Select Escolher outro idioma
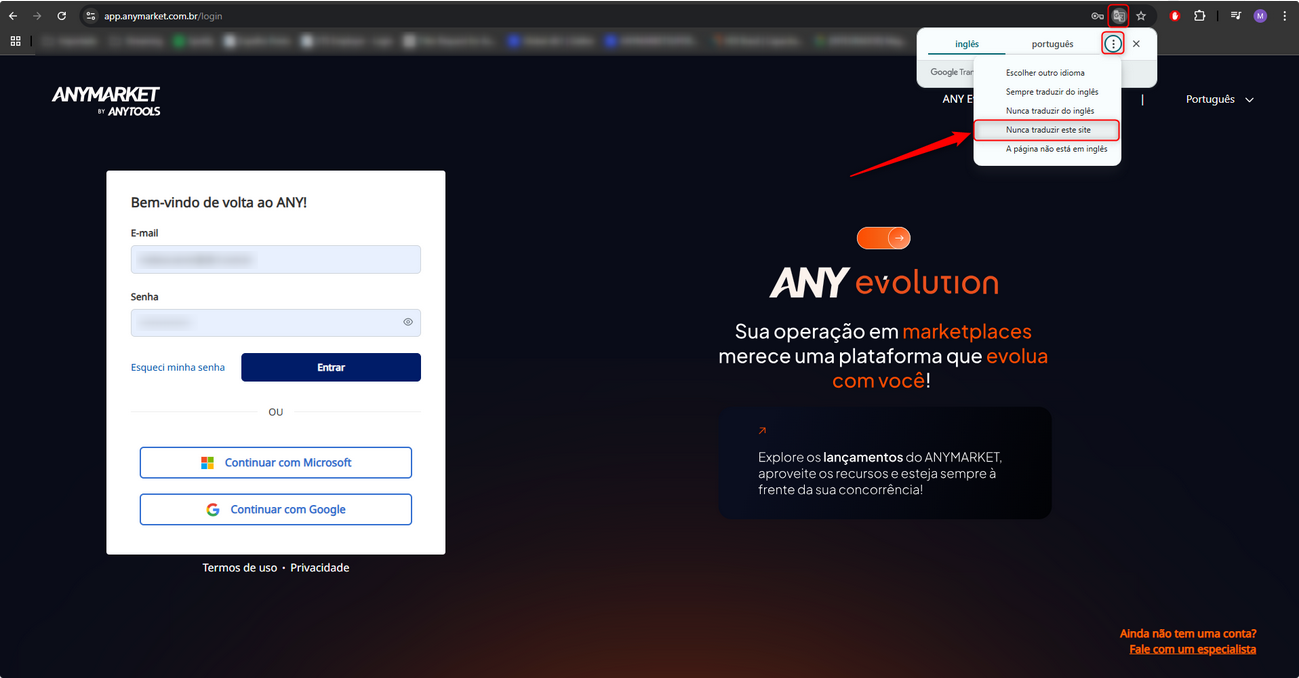The image size is (1299, 678). pyautogui.click(x=1047, y=73)
